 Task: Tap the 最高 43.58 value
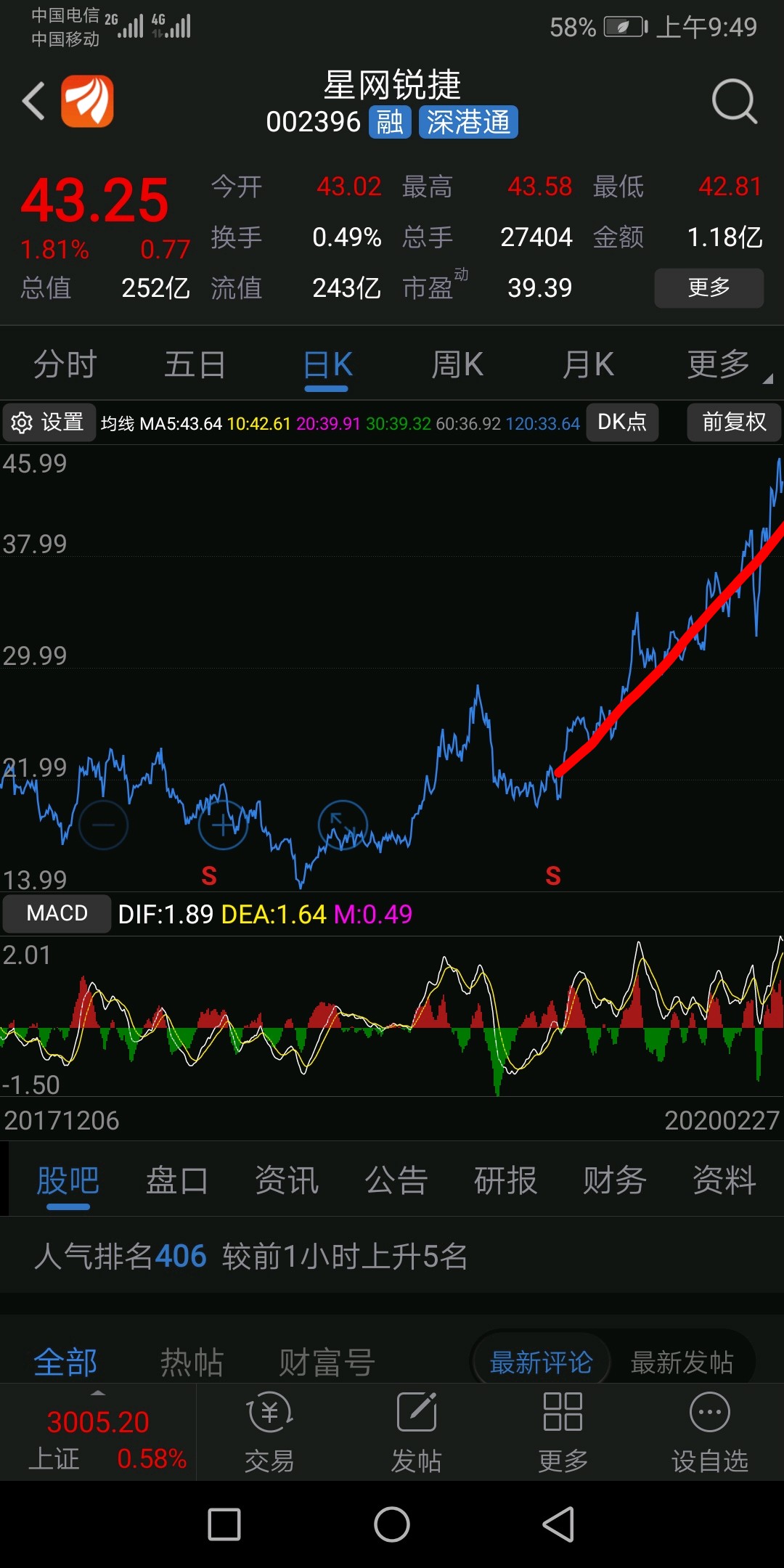(539, 187)
